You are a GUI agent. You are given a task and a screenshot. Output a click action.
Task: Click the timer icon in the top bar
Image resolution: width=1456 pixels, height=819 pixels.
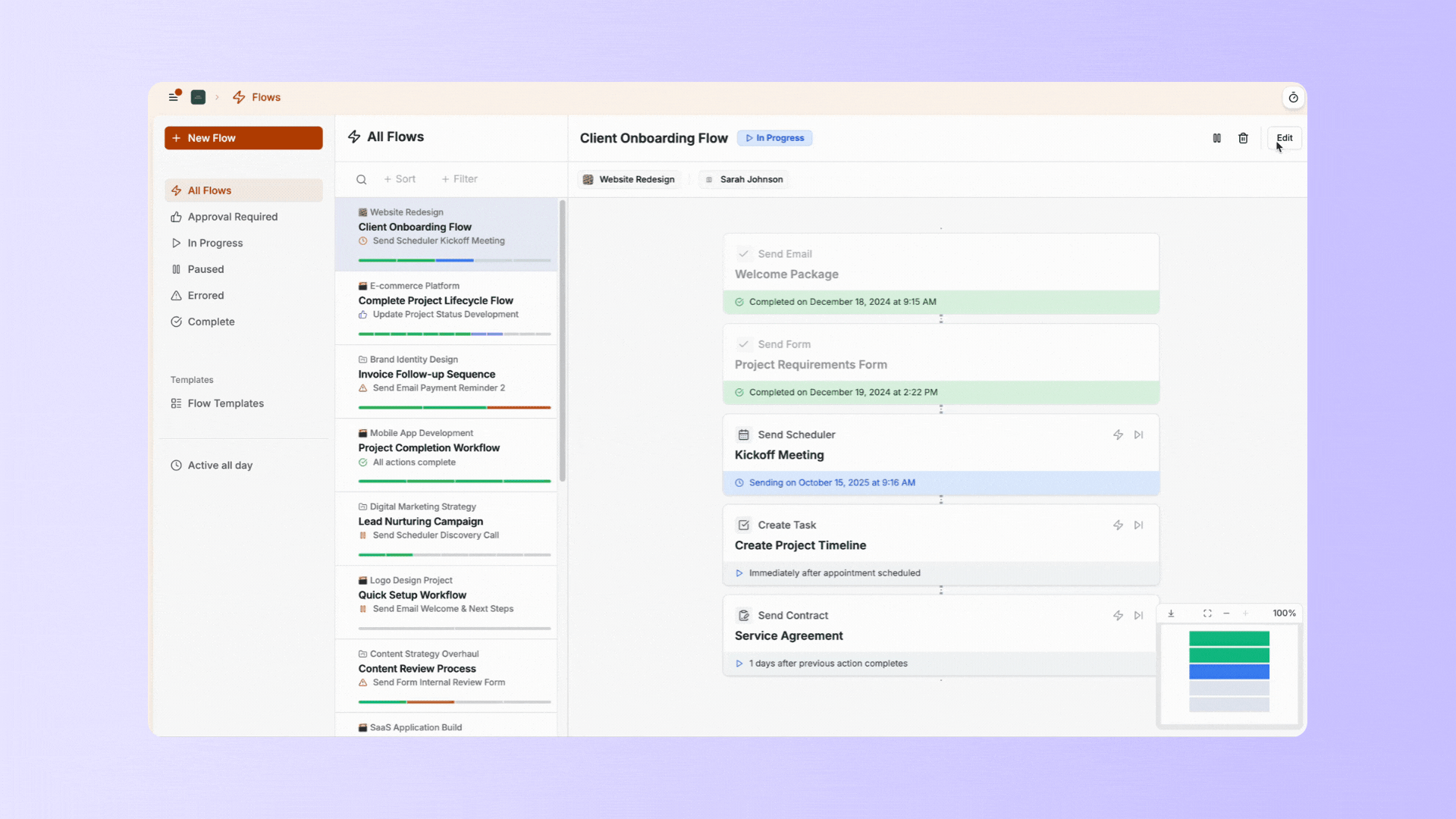click(x=1293, y=98)
